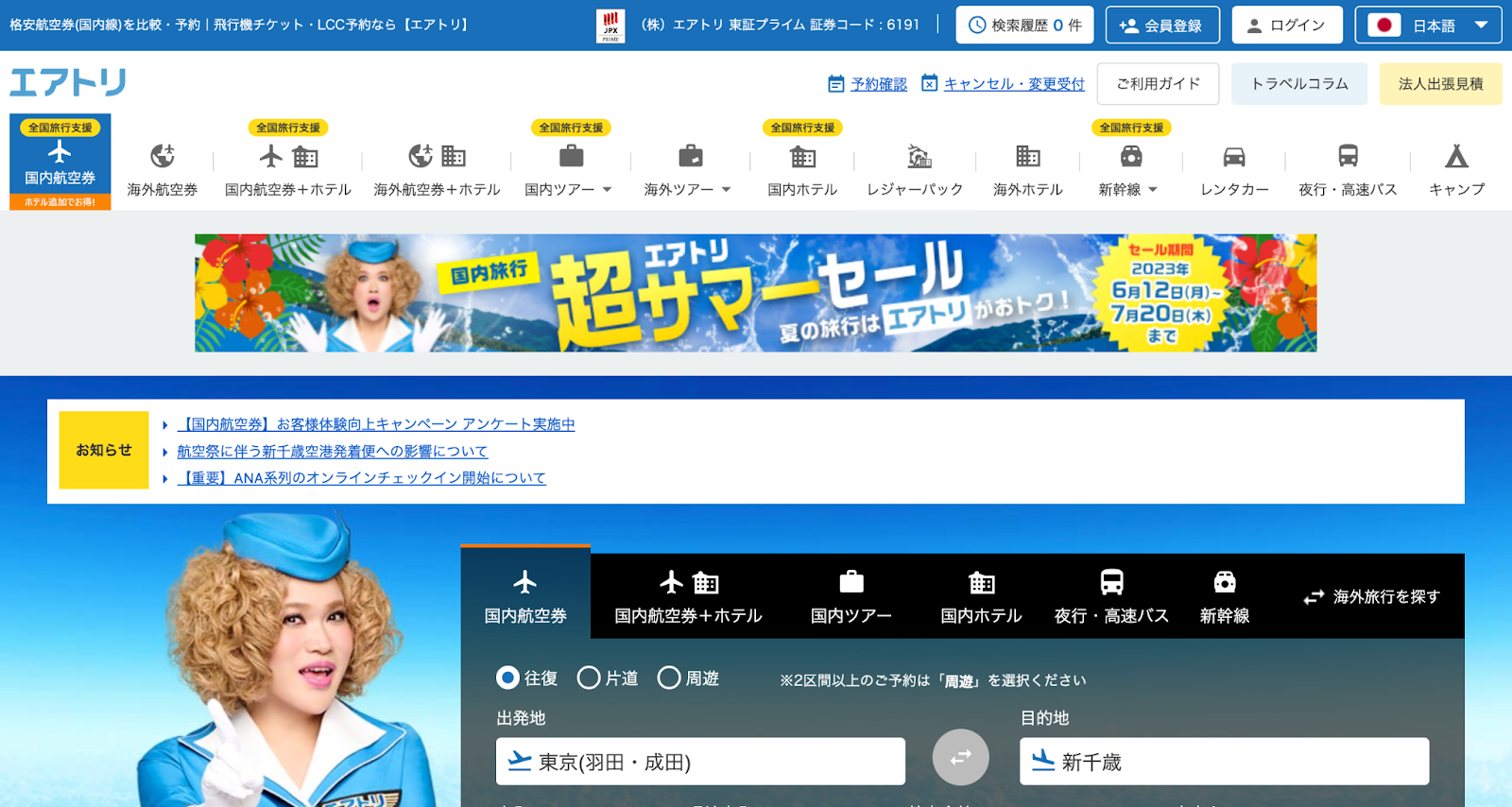Open the レンタカー car icon
Screen dimensions: 1512x807
tap(1234, 156)
